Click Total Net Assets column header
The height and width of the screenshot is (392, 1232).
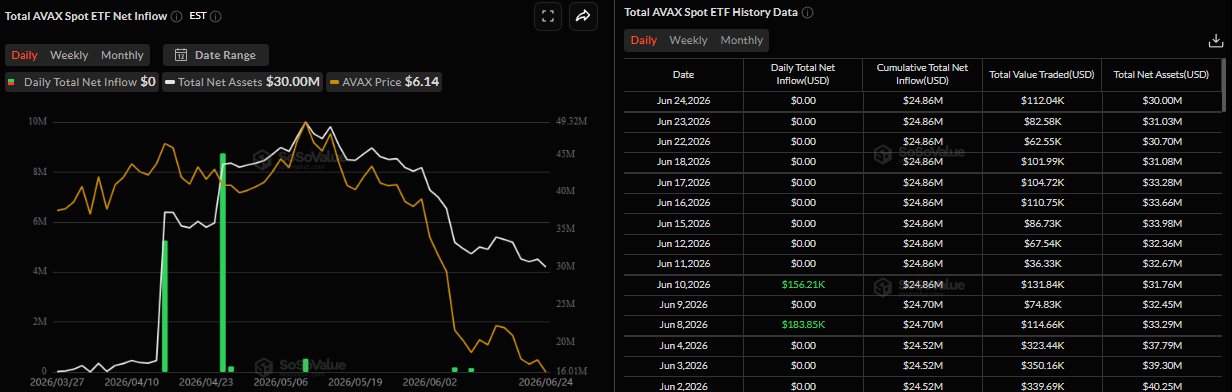tap(1162, 74)
